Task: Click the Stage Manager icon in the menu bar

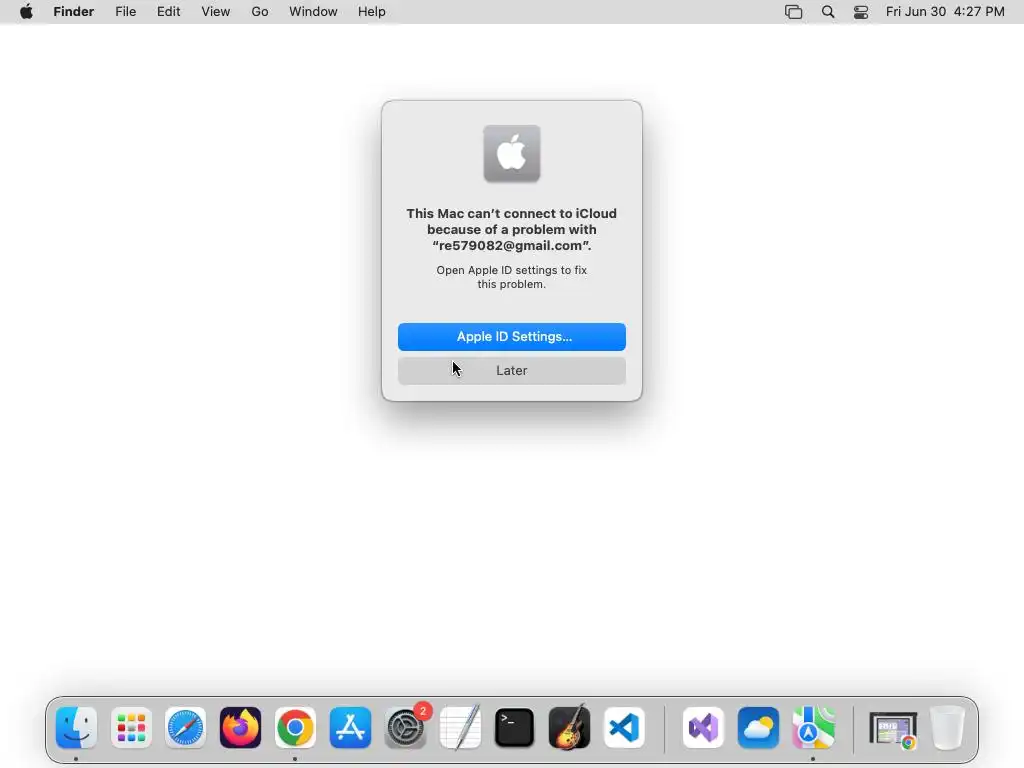Action: click(x=793, y=12)
